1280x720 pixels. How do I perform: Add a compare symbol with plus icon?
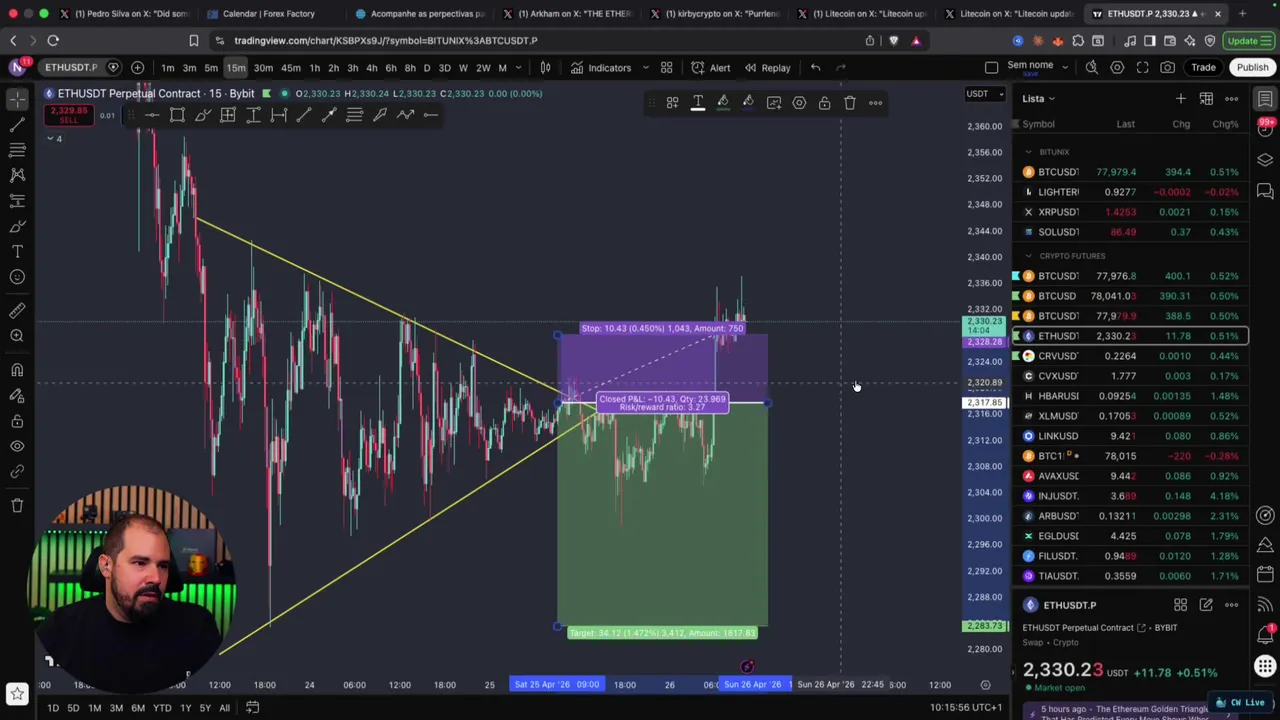click(137, 67)
